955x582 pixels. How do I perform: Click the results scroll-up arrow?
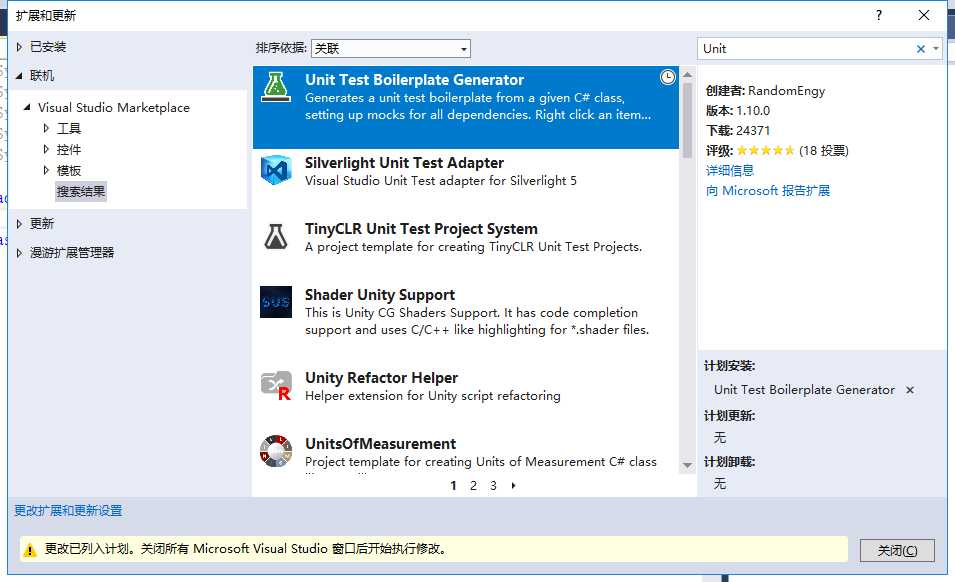[688, 74]
